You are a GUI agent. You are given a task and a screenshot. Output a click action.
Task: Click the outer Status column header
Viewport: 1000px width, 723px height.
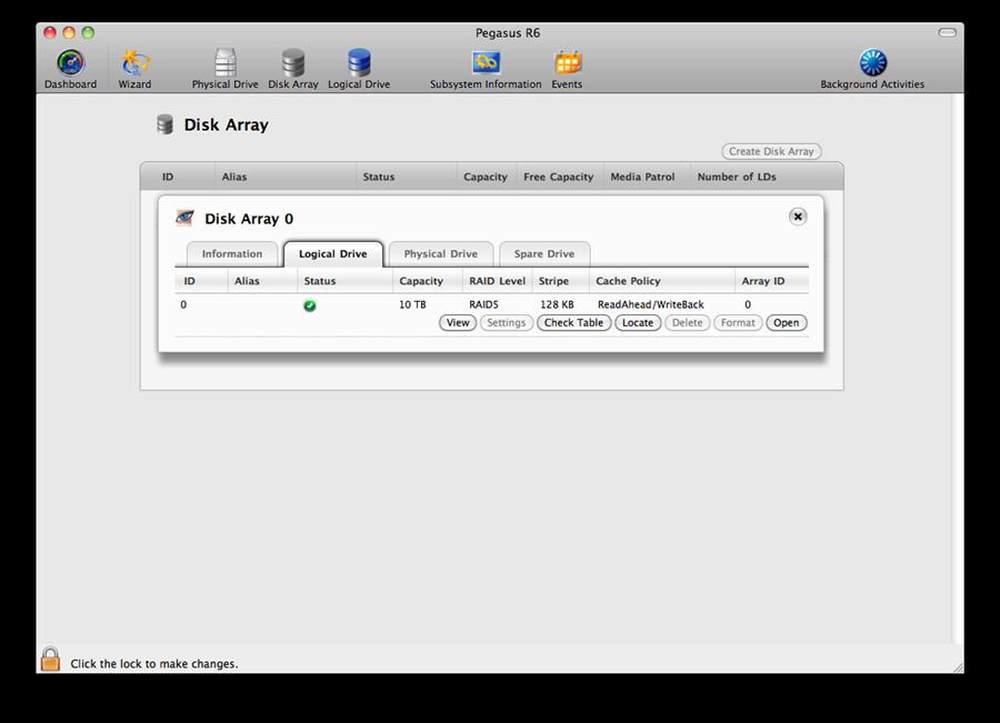378,177
